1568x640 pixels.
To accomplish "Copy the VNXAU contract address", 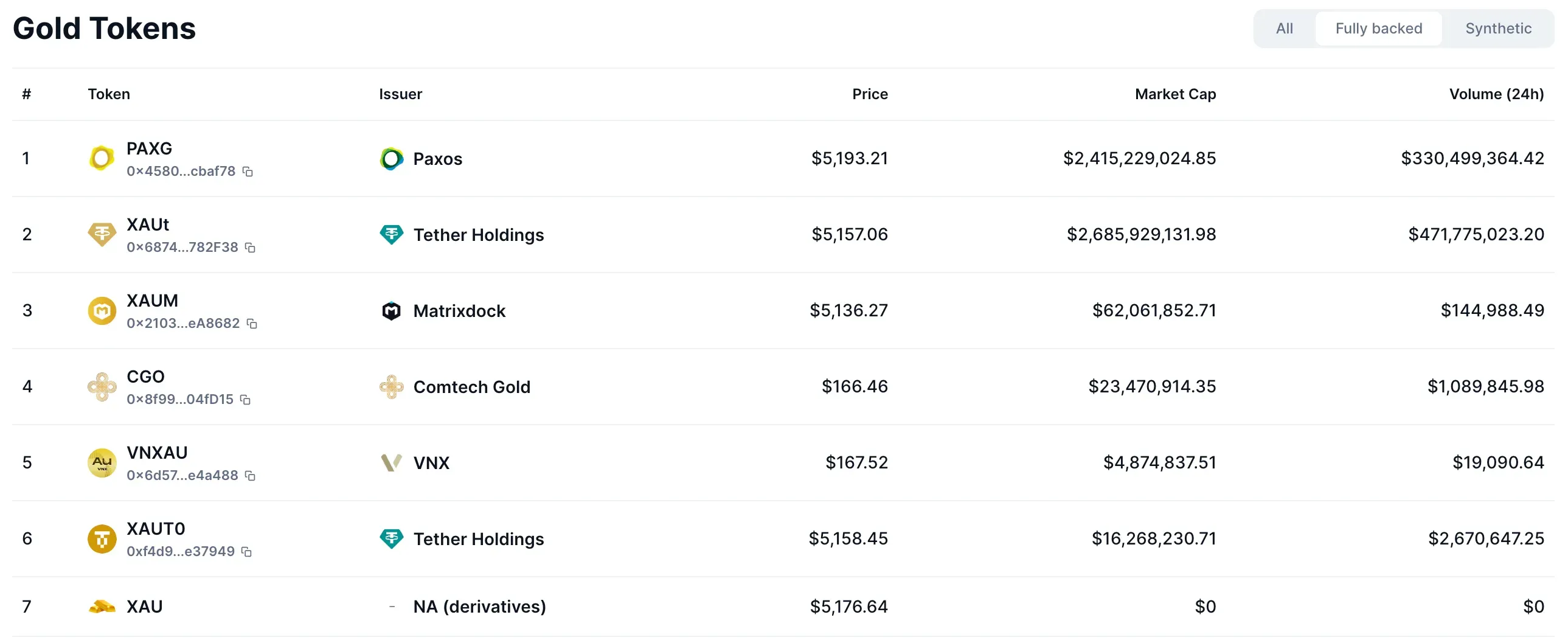I will (250, 476).
